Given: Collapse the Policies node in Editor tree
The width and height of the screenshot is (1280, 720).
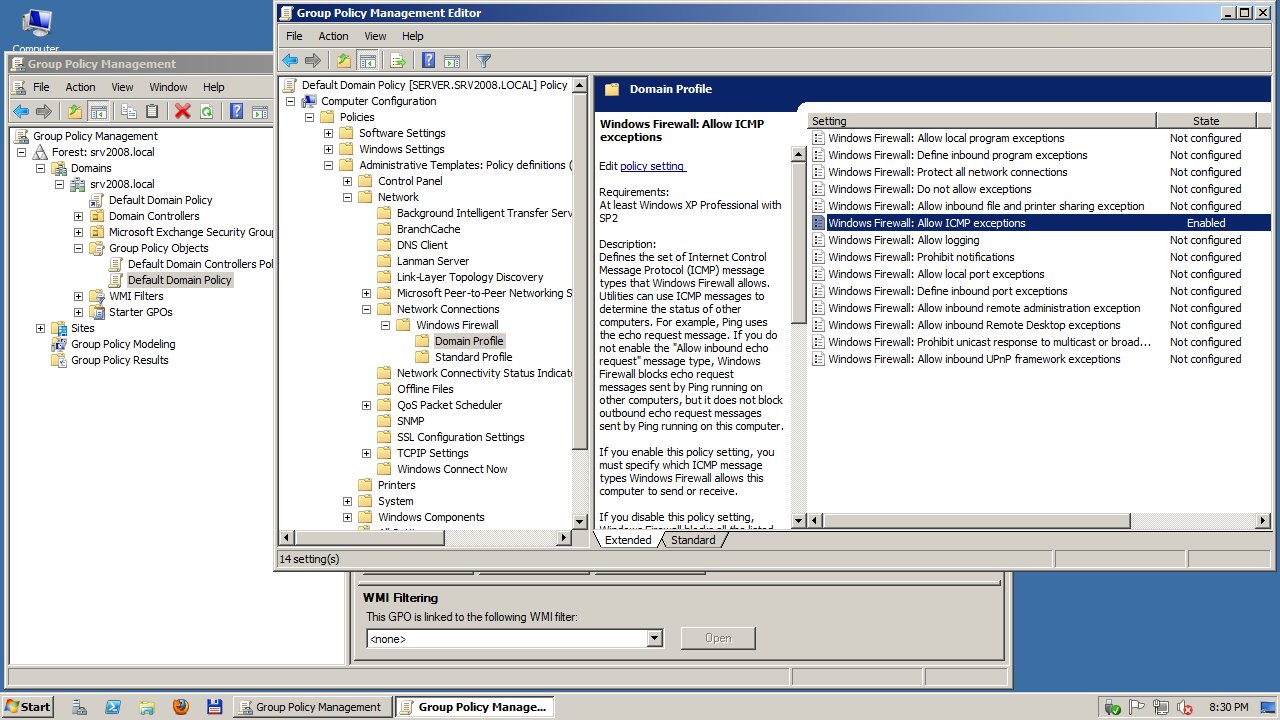Looking at the screenshot, I should pyautogui.click(x=310, y=117).
